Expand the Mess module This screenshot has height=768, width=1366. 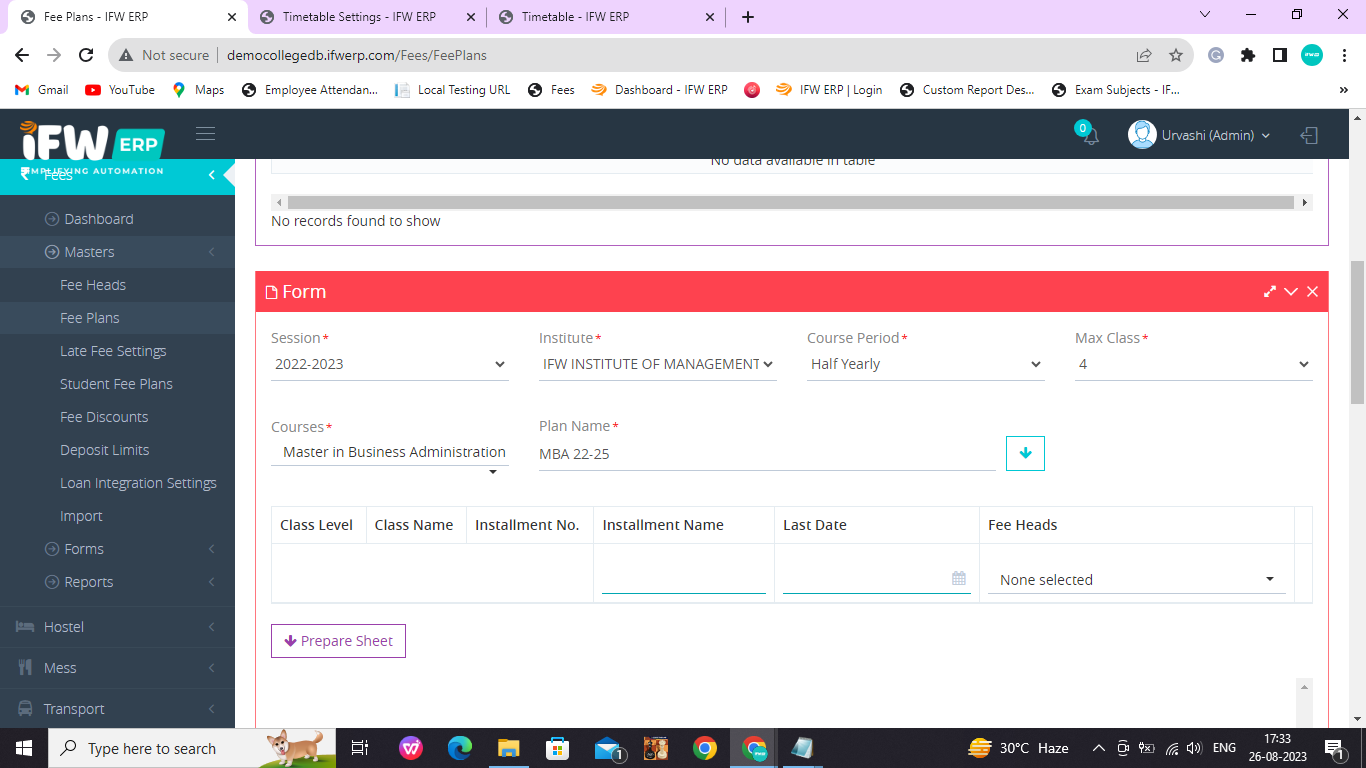click(117, 668)
